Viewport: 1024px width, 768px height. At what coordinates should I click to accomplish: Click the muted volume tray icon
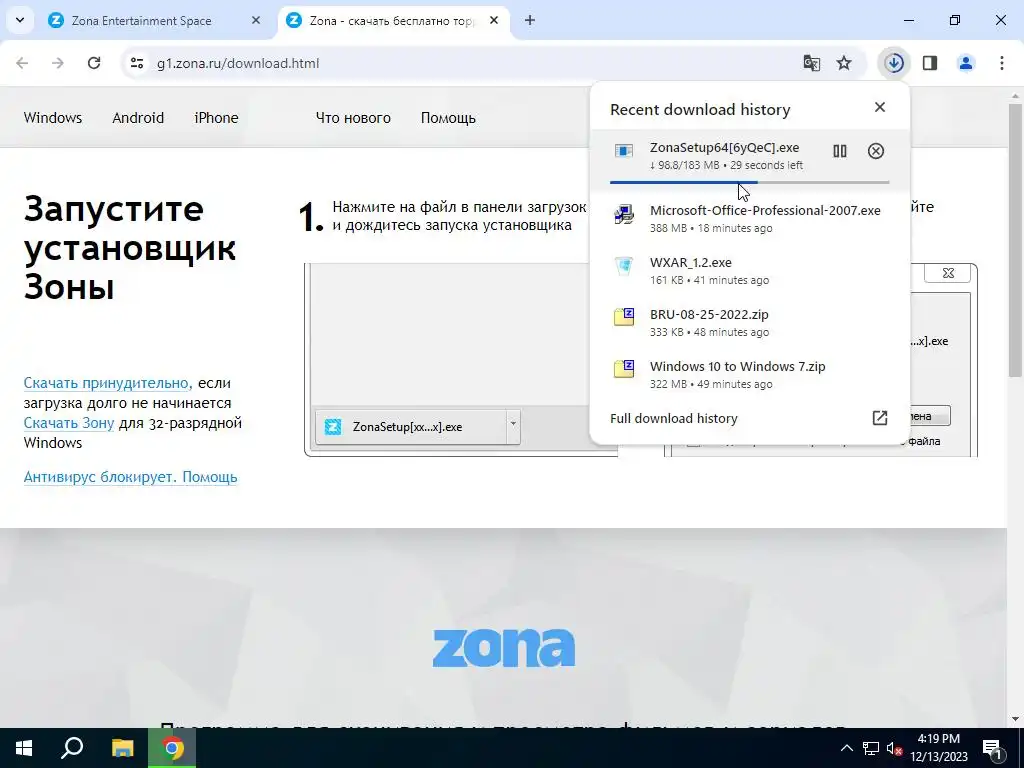[895, 748]
